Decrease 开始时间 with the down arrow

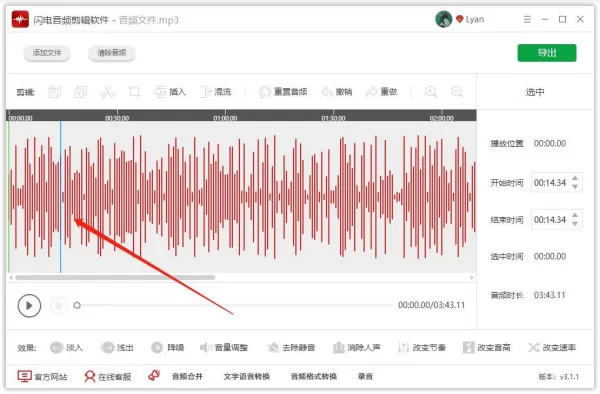(575, 187)
